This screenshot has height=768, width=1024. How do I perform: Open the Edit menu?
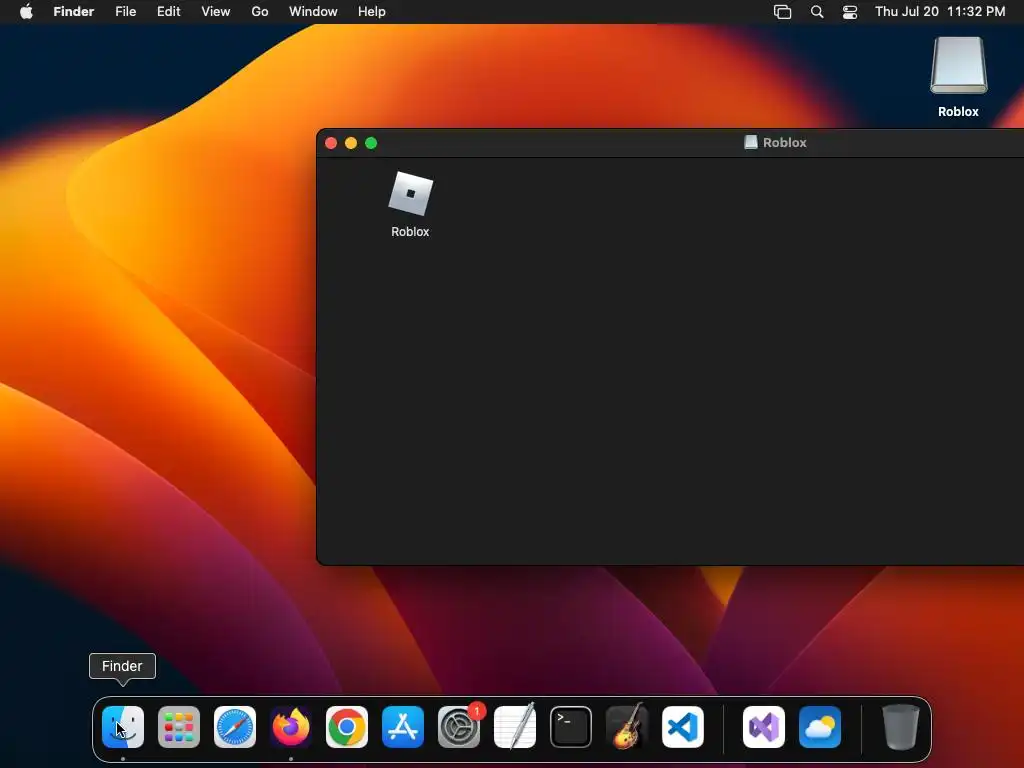coord(168,12)
